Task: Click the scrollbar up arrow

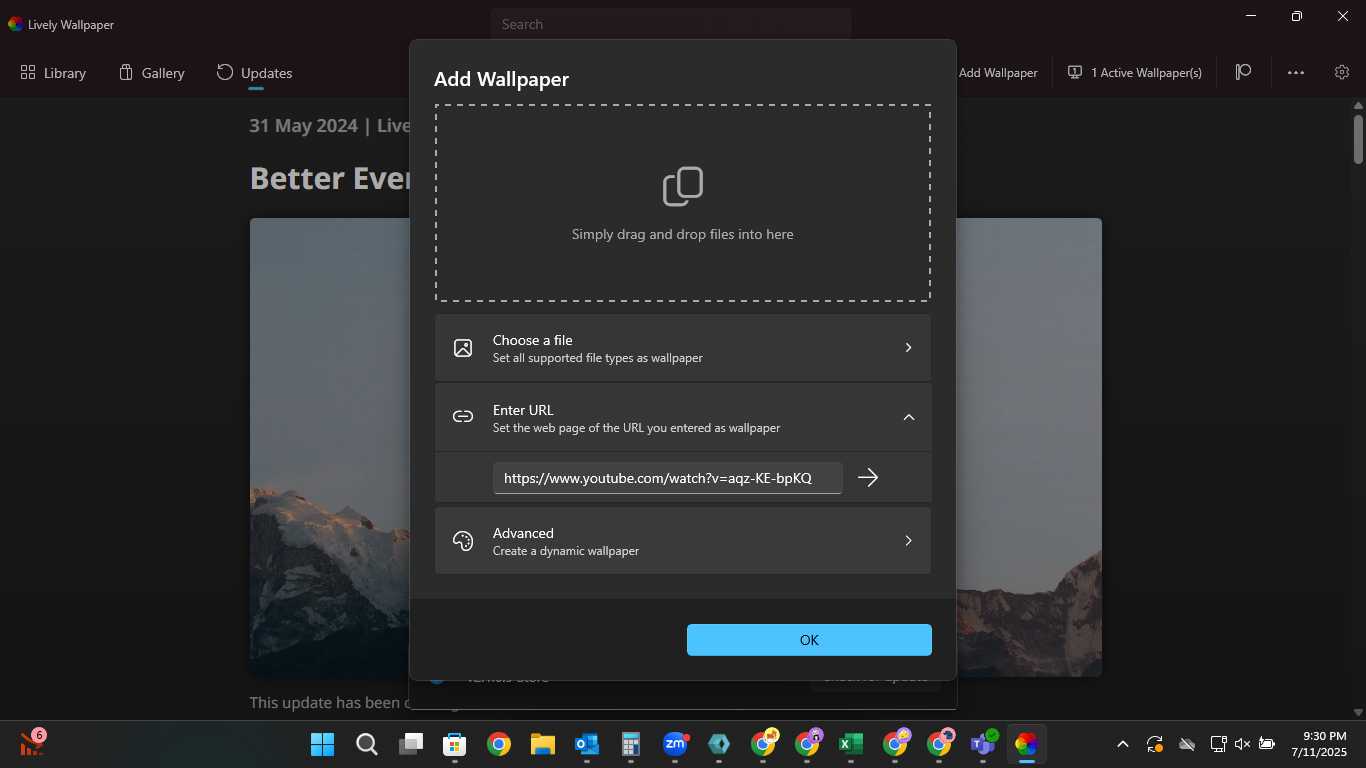Action: (x=1358, y=105)
